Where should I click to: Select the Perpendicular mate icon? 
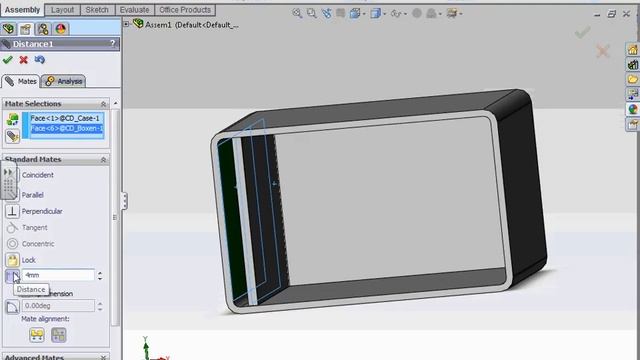click(12, 211)
